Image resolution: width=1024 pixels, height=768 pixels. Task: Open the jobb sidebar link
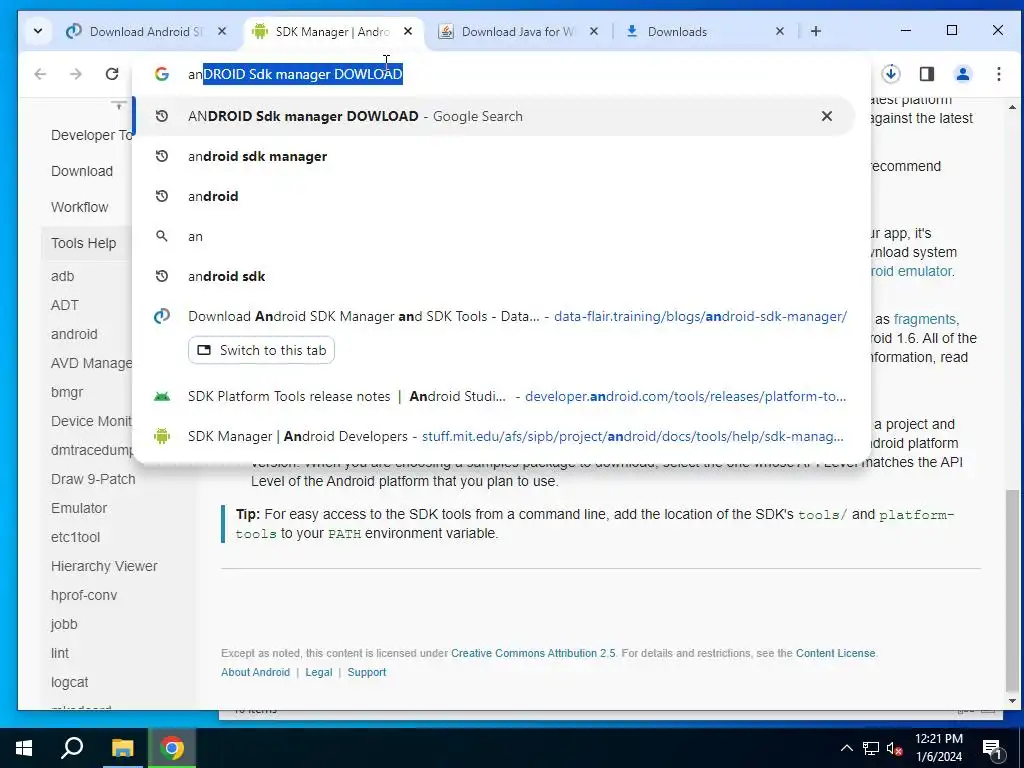[x=63, y=624]
